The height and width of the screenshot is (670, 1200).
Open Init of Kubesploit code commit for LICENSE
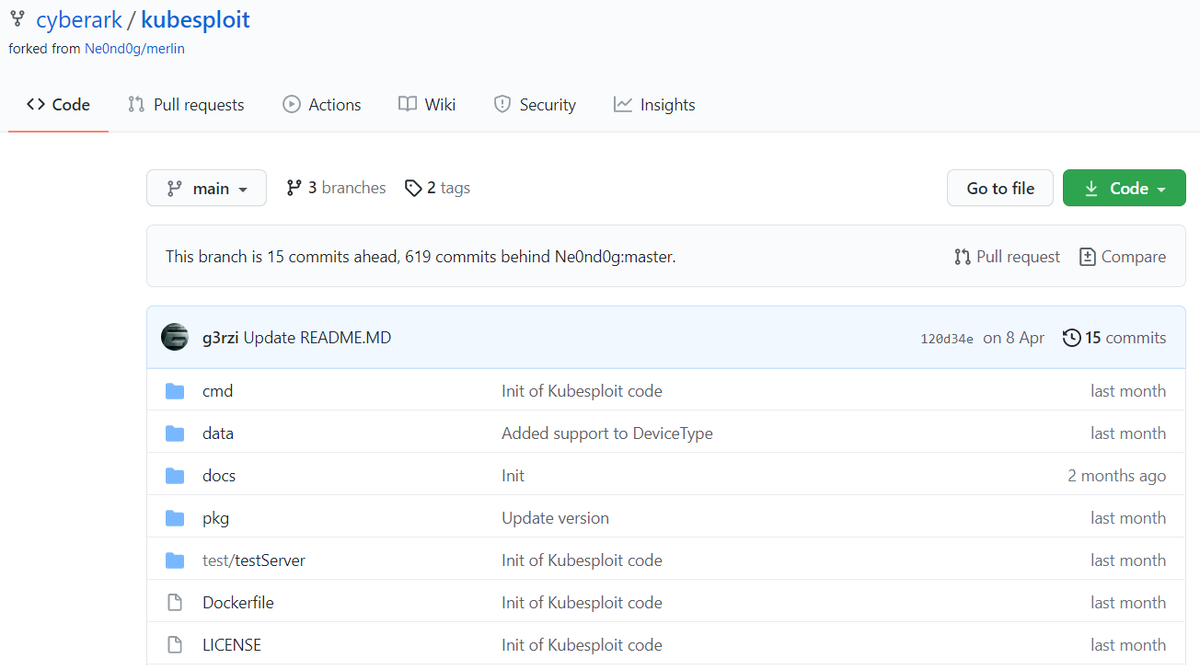coord(582,645)
